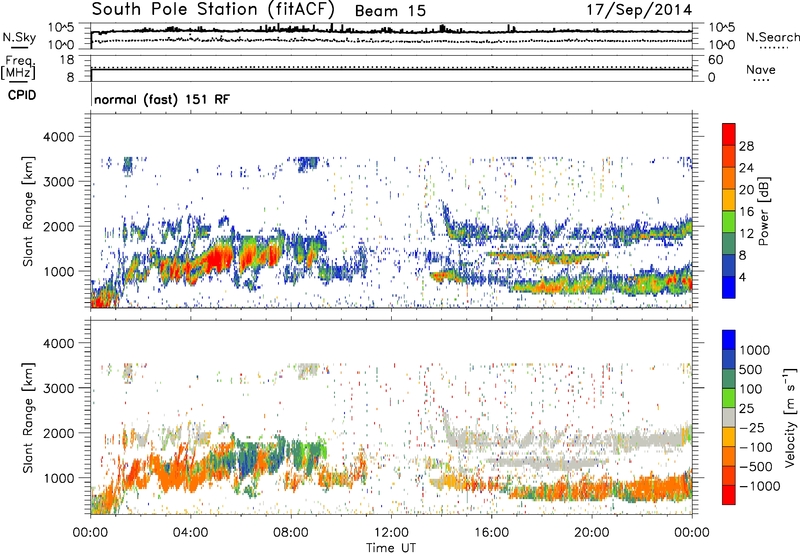Click the 'N.Sky' legend label
800x554 pixels.
19,37
